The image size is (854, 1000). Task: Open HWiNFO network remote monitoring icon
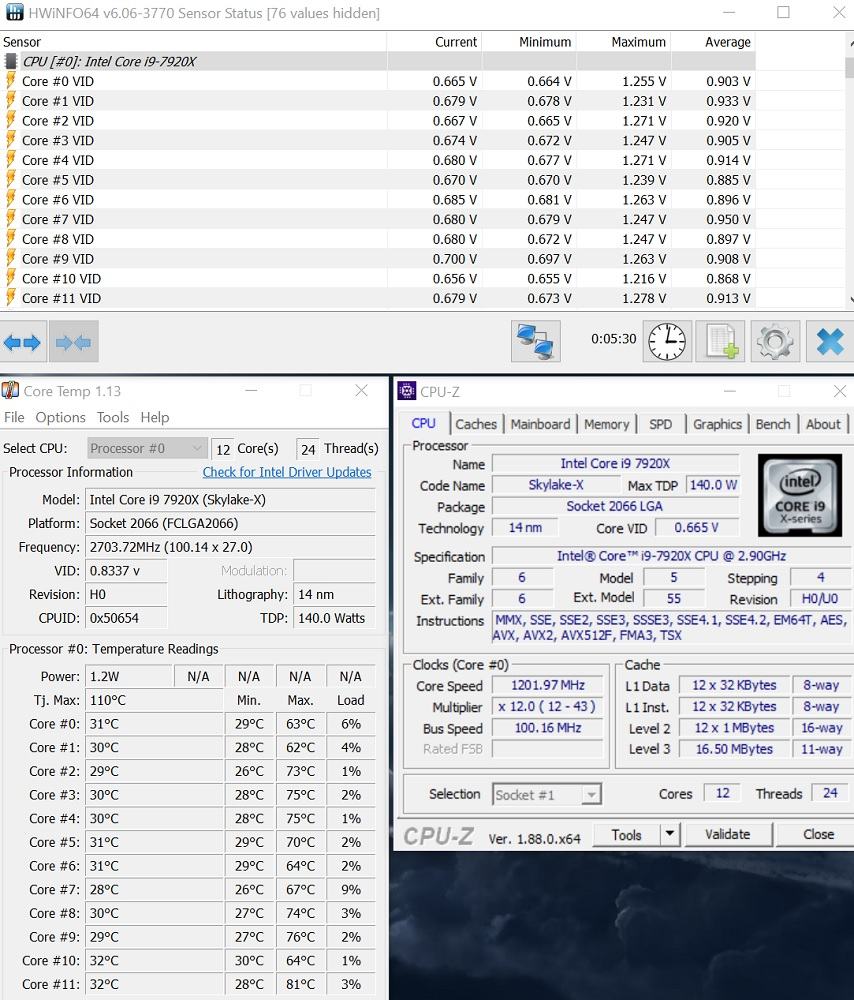536,341
